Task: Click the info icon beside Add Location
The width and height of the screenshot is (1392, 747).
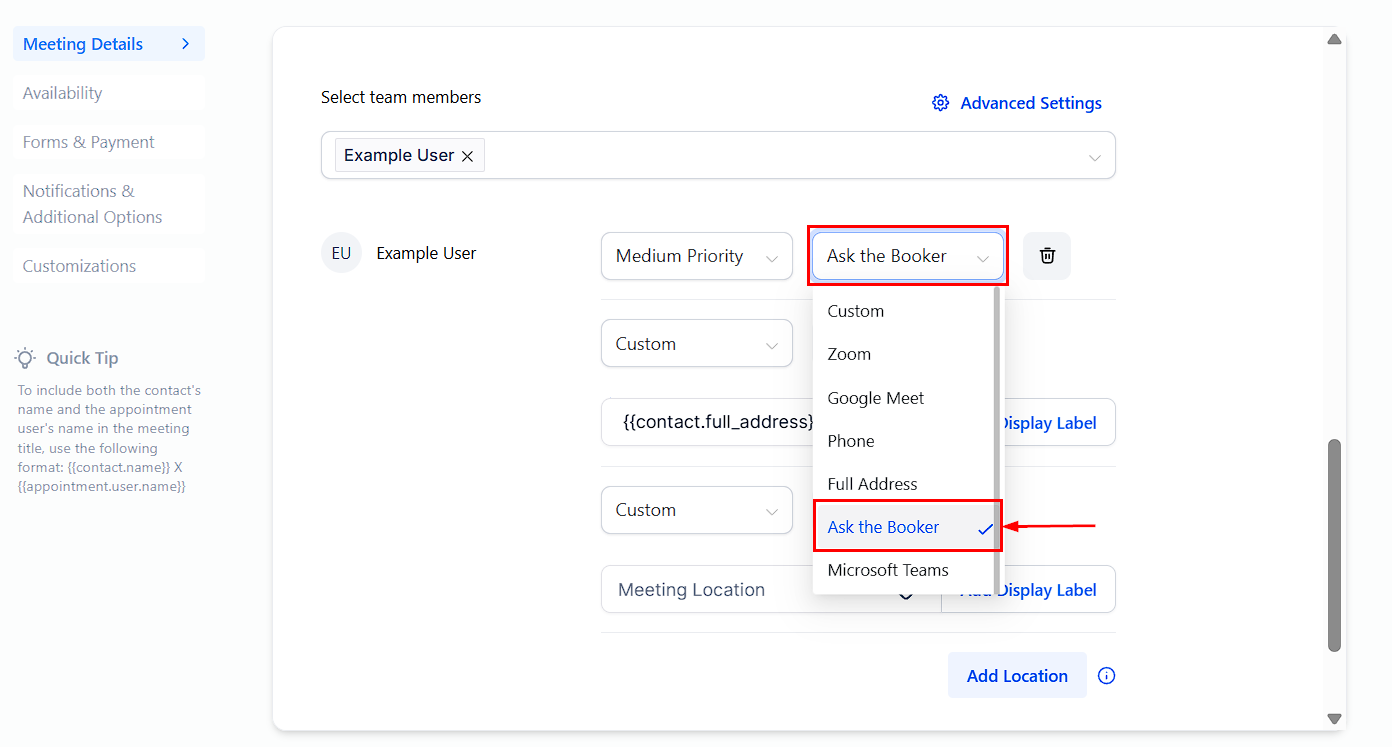Action: (1106, 676)
